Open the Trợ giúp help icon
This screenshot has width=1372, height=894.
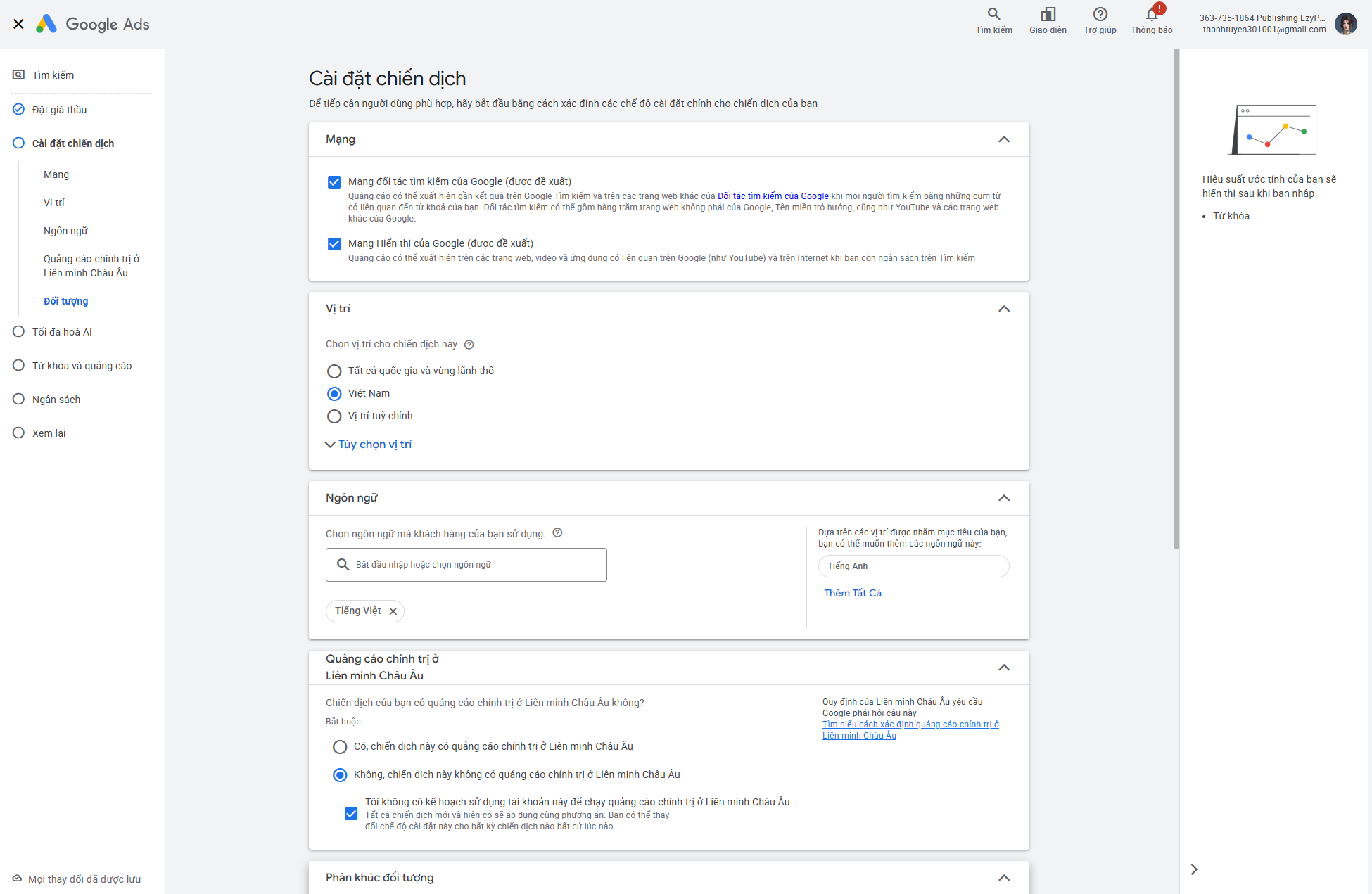(1100, 13)
